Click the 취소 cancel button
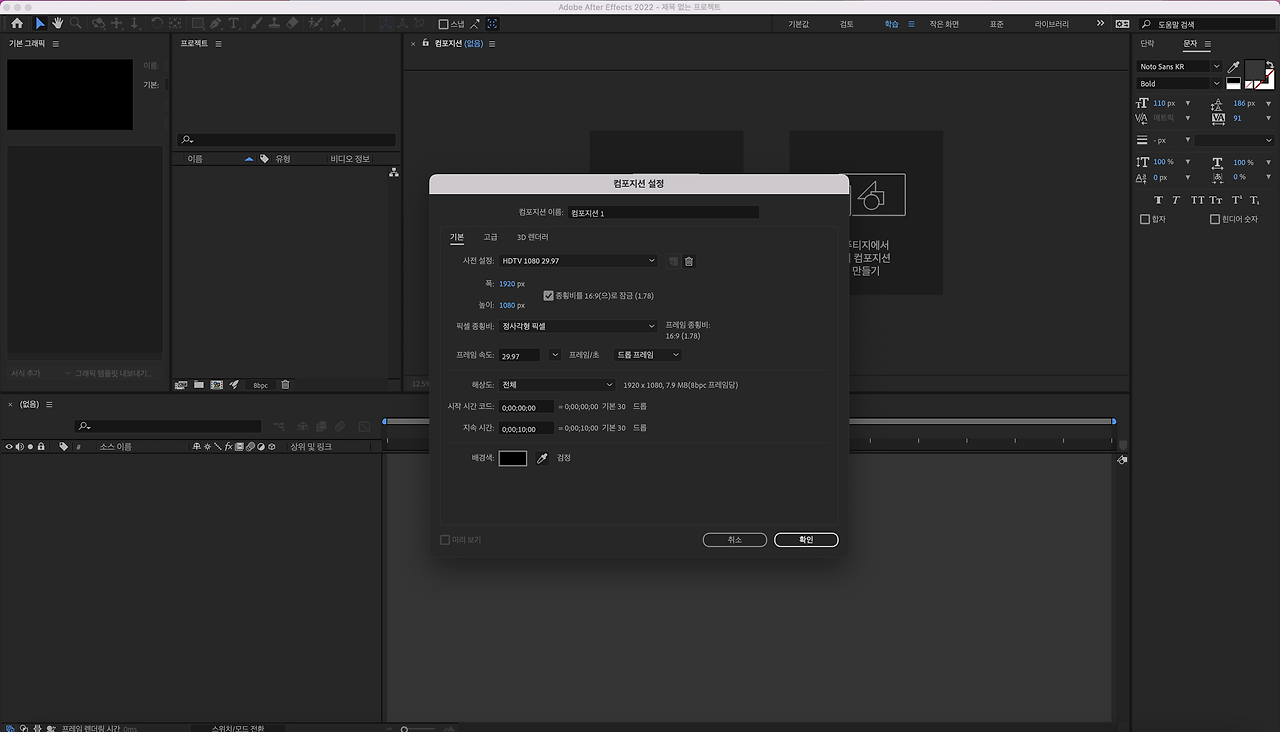1280x732 pixels. click(x=735, y=540)
